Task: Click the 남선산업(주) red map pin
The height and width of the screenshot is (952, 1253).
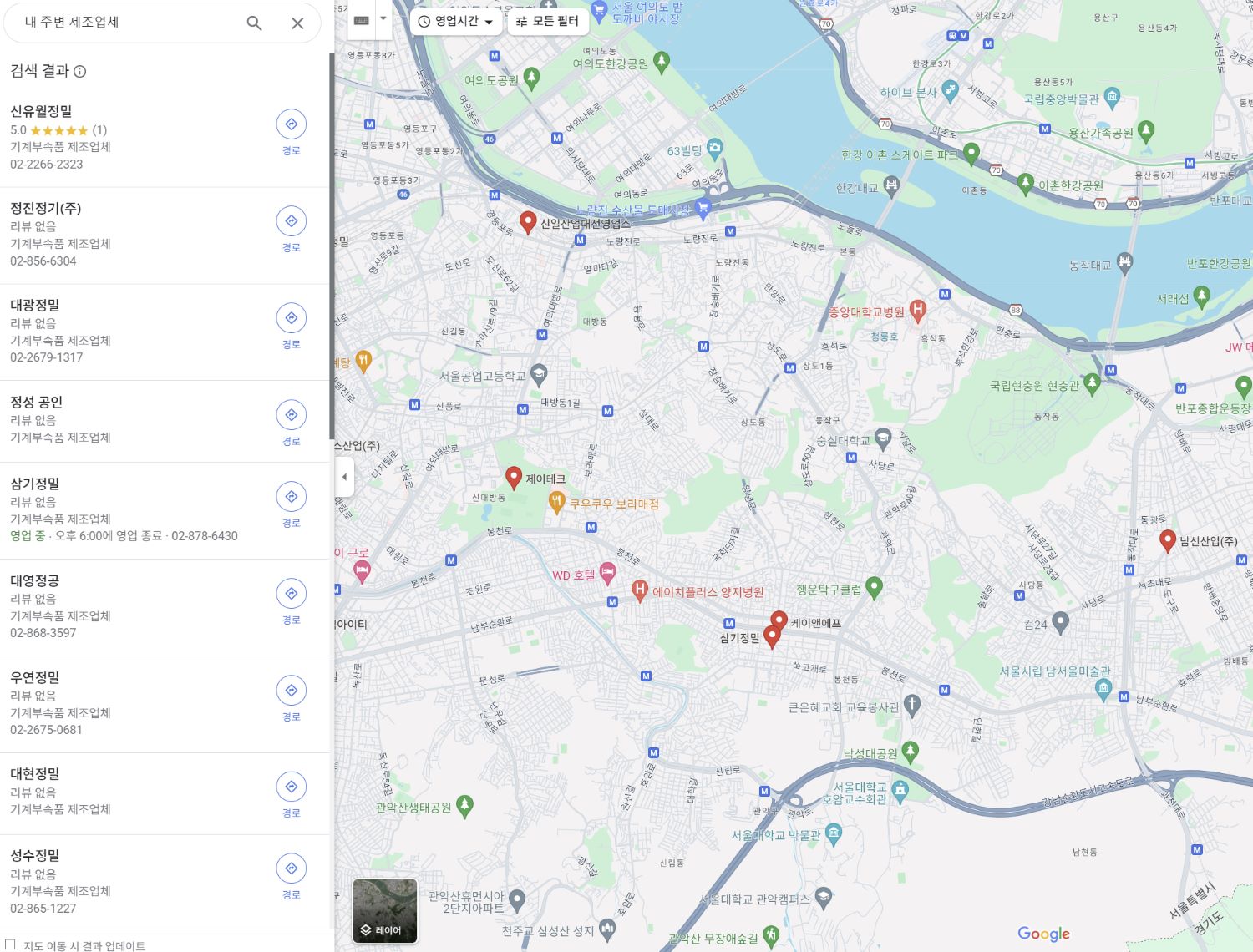Action: coord(1168,540)
